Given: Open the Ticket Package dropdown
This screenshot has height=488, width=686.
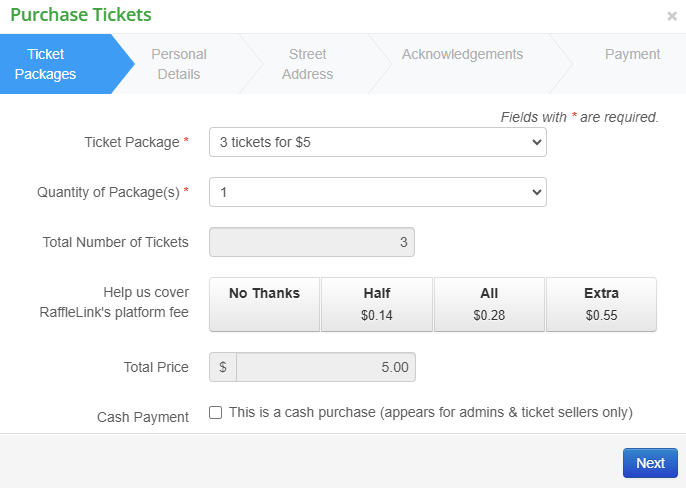Looking at the screenshot, I should (x=377, y=142).
